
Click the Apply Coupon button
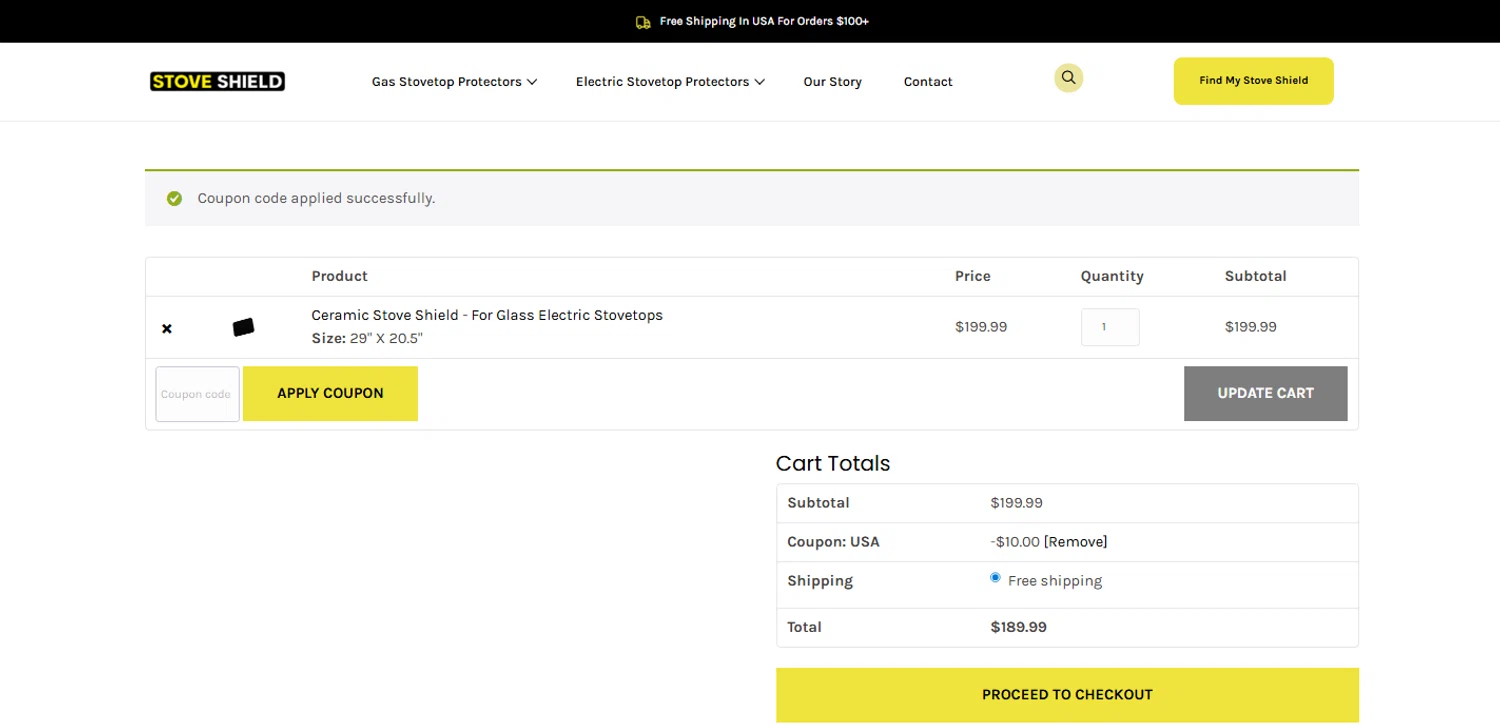pos(330,394)
